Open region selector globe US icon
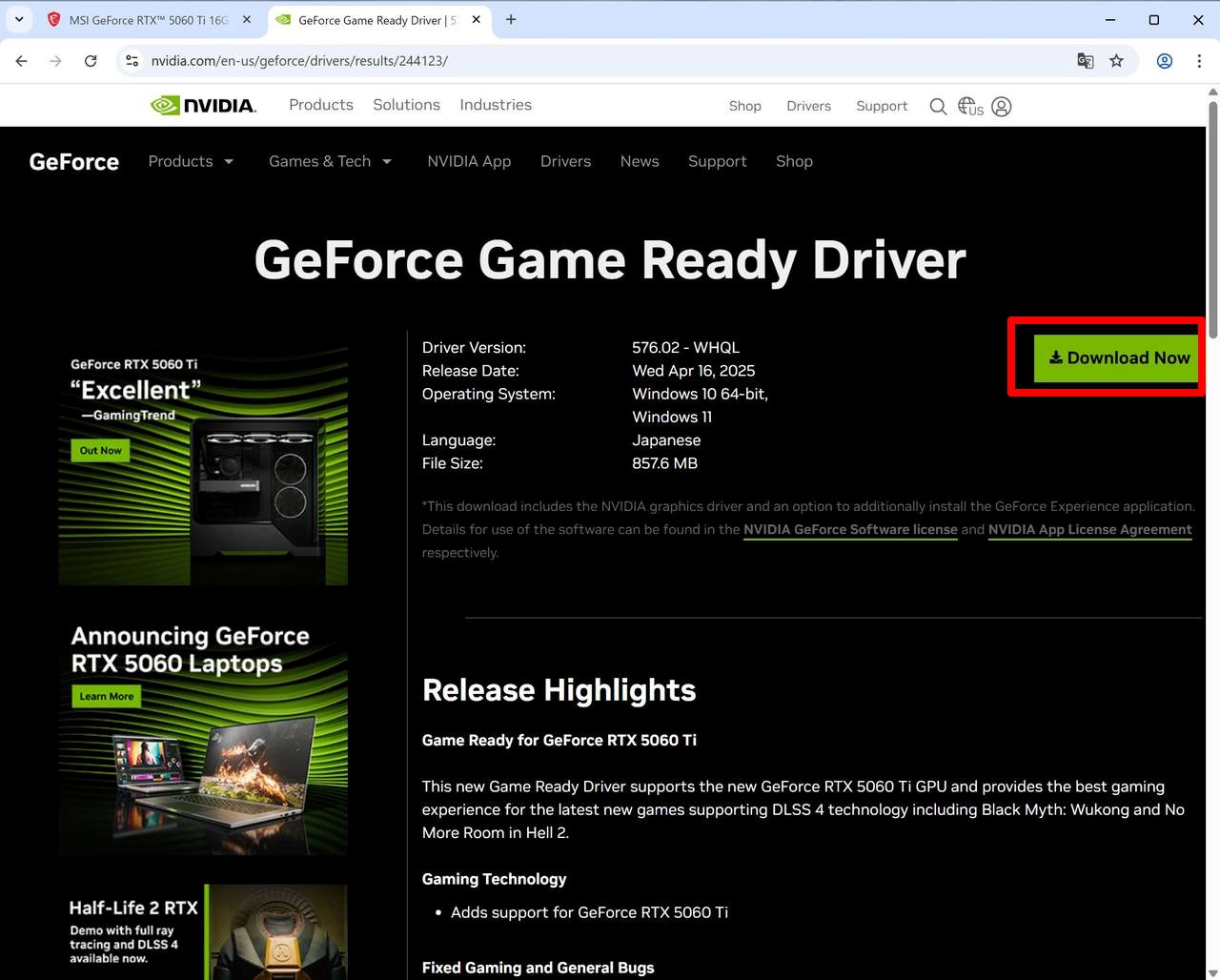Viewport: 1220px width, 980px height. pyautogui.click(x=970, y=107)
